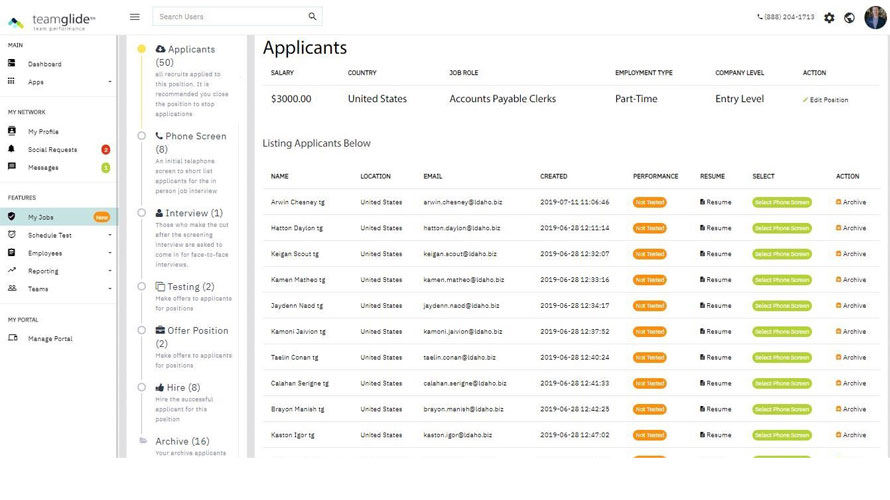This screenshot has width=890, height=500.
Task: Click the phone number (888) 204-1713
Action: click(786, 18)
